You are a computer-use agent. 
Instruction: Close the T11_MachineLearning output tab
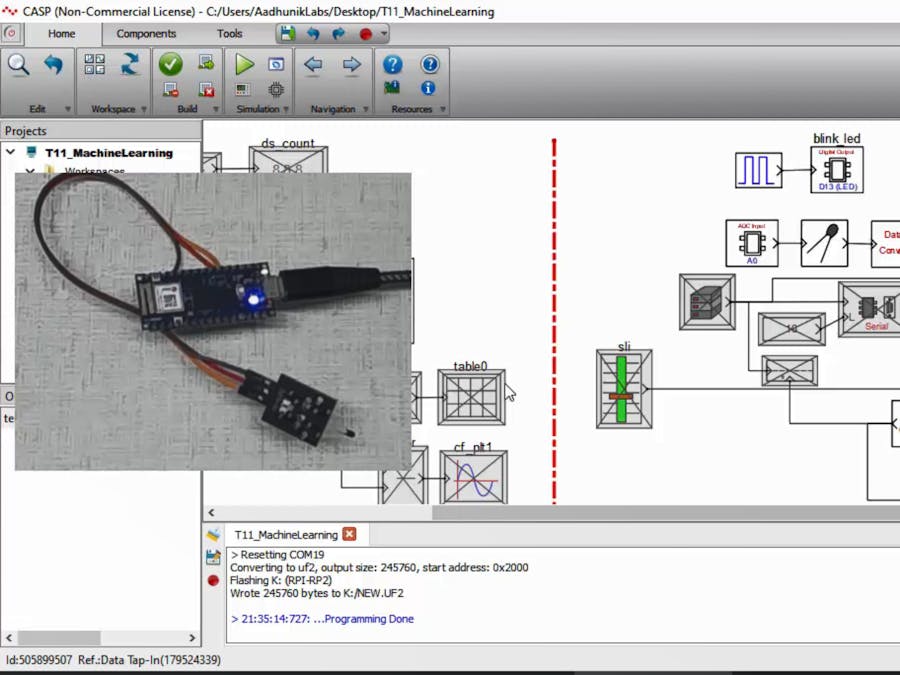click(x=349, y=534)
